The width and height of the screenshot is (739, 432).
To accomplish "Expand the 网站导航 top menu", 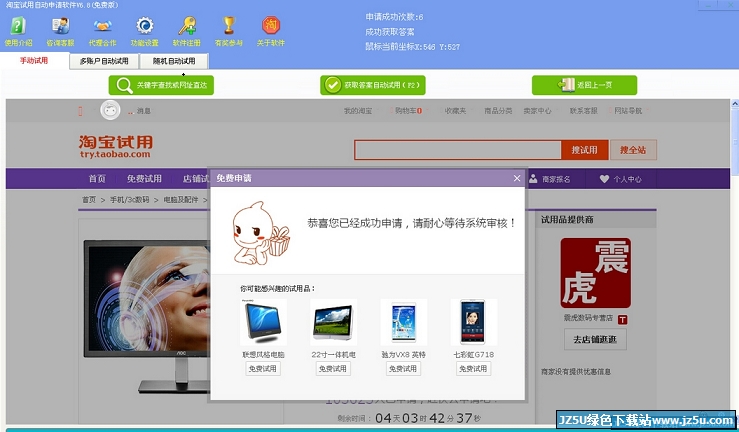I will 628,111.
